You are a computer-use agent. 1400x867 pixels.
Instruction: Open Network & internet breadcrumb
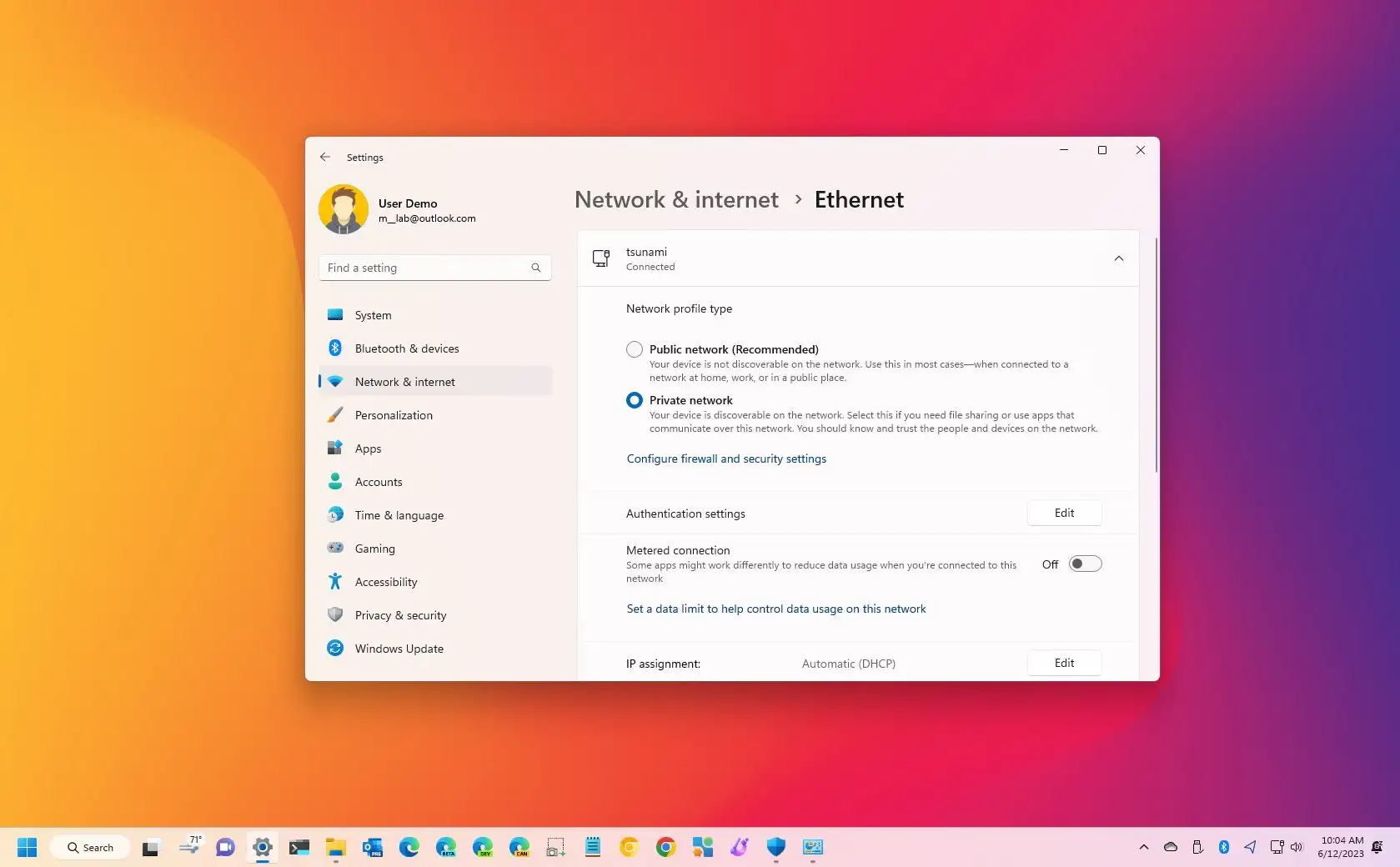click(x=675, y=200)
